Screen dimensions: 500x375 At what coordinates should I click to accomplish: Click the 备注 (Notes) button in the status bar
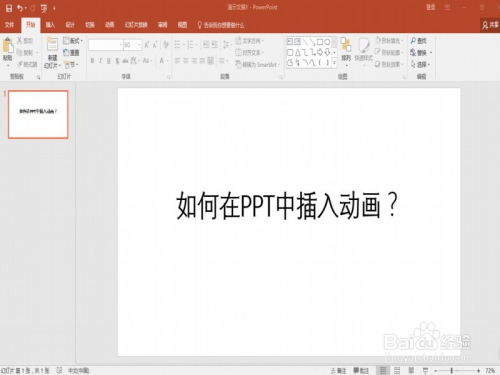[x=338, y=370]
